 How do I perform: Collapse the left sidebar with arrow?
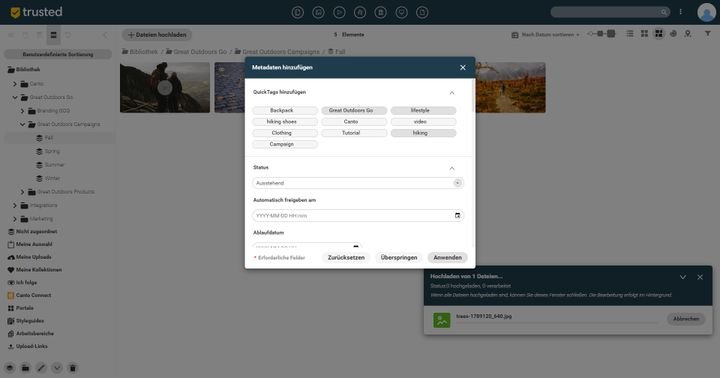pyautogui.click(x=105, y=35)
